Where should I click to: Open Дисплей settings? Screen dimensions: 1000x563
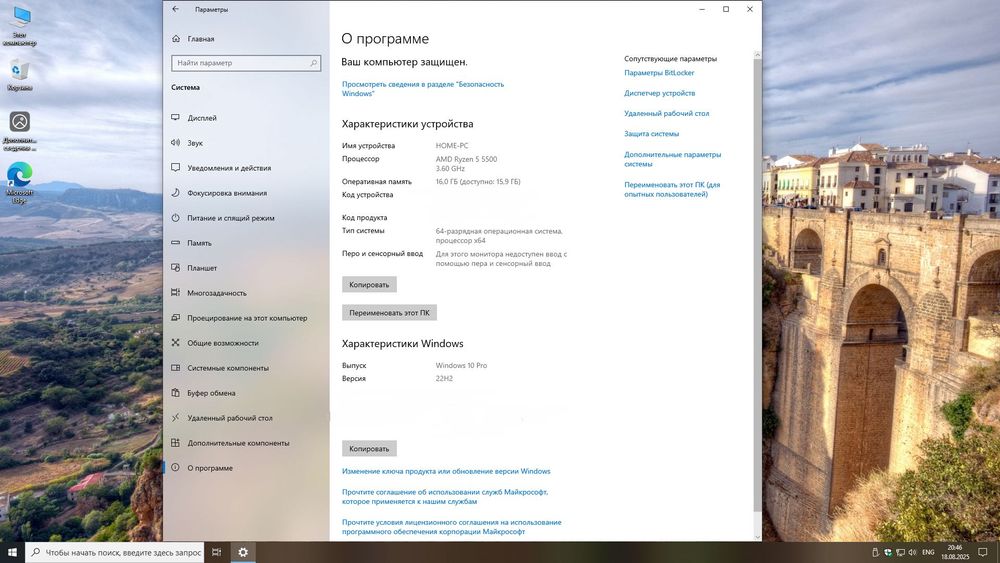click(195, 118)
